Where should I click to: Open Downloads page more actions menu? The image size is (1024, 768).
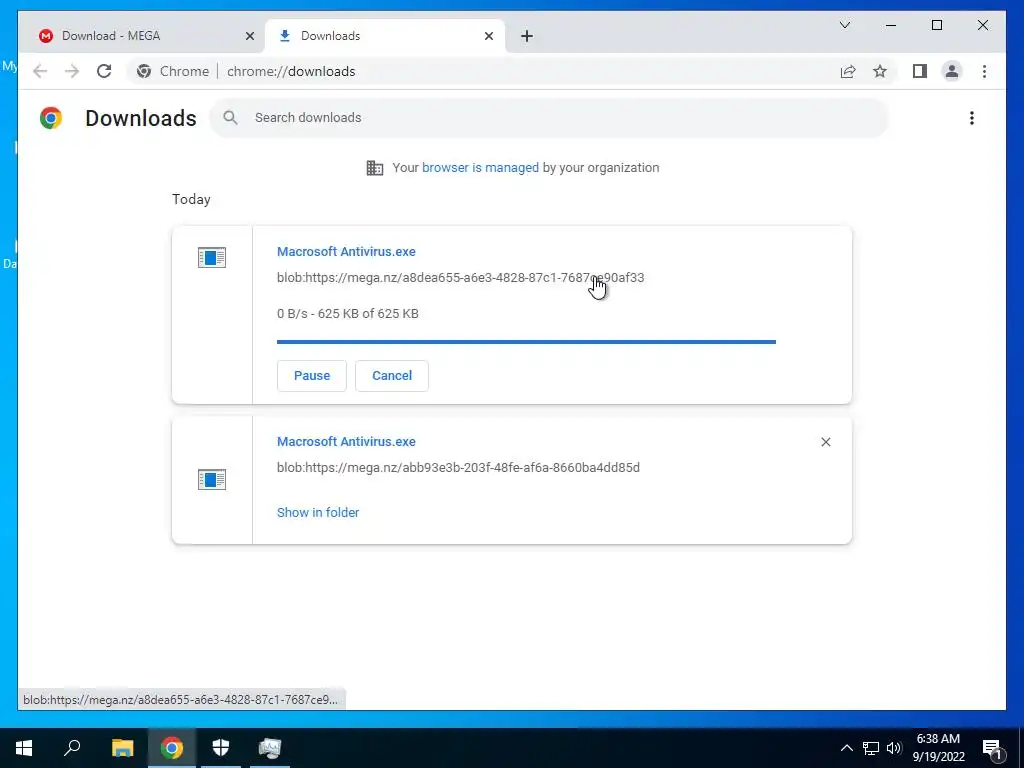972,118
